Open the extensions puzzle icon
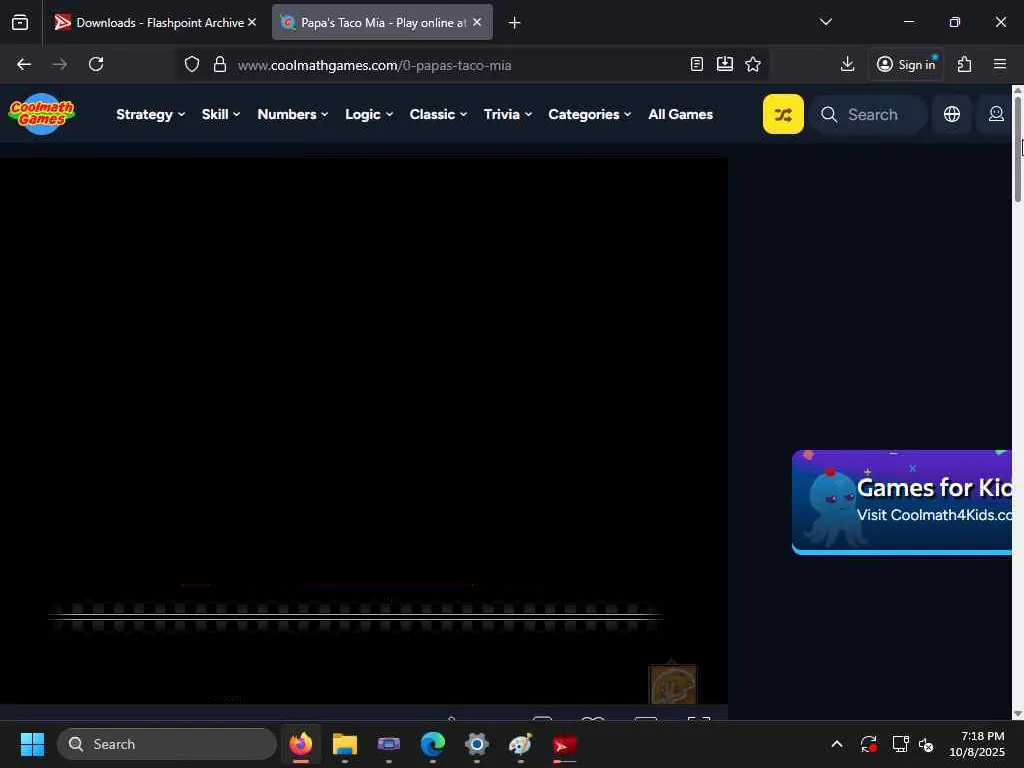This screenshot has height=768, width=1024. click(x=965, y=64)
